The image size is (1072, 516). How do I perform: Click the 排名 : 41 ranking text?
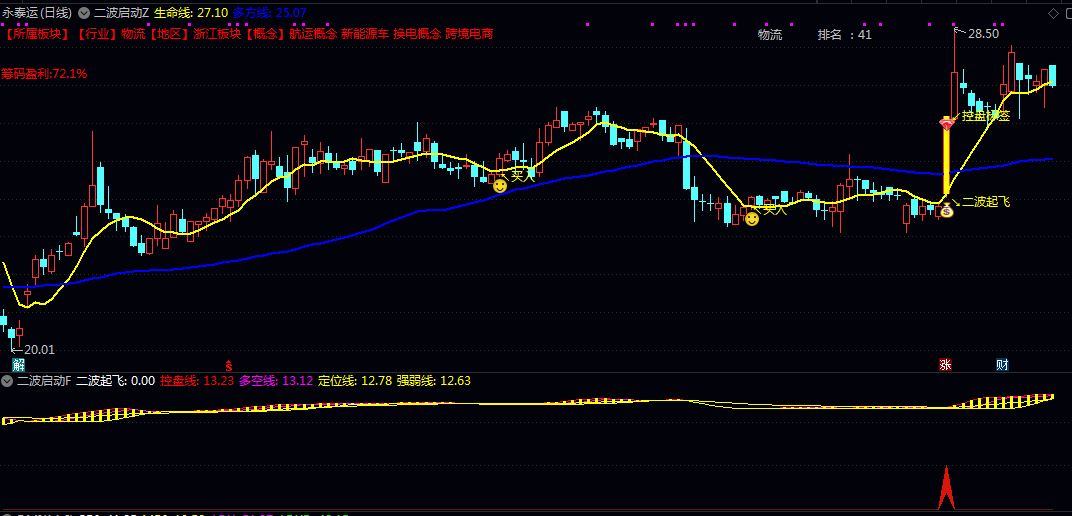click(845, 35)
